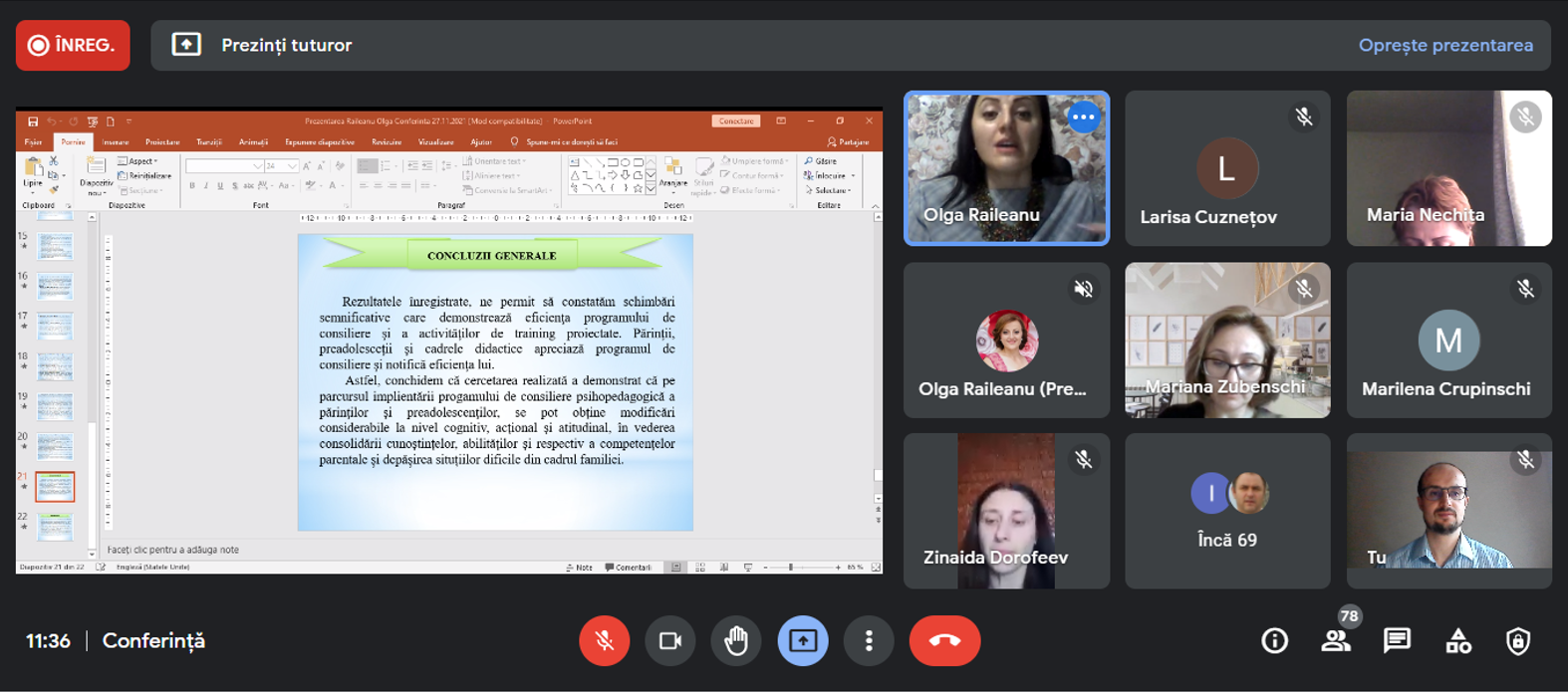Open options on Olga Raileanu's video tile

1083,117
